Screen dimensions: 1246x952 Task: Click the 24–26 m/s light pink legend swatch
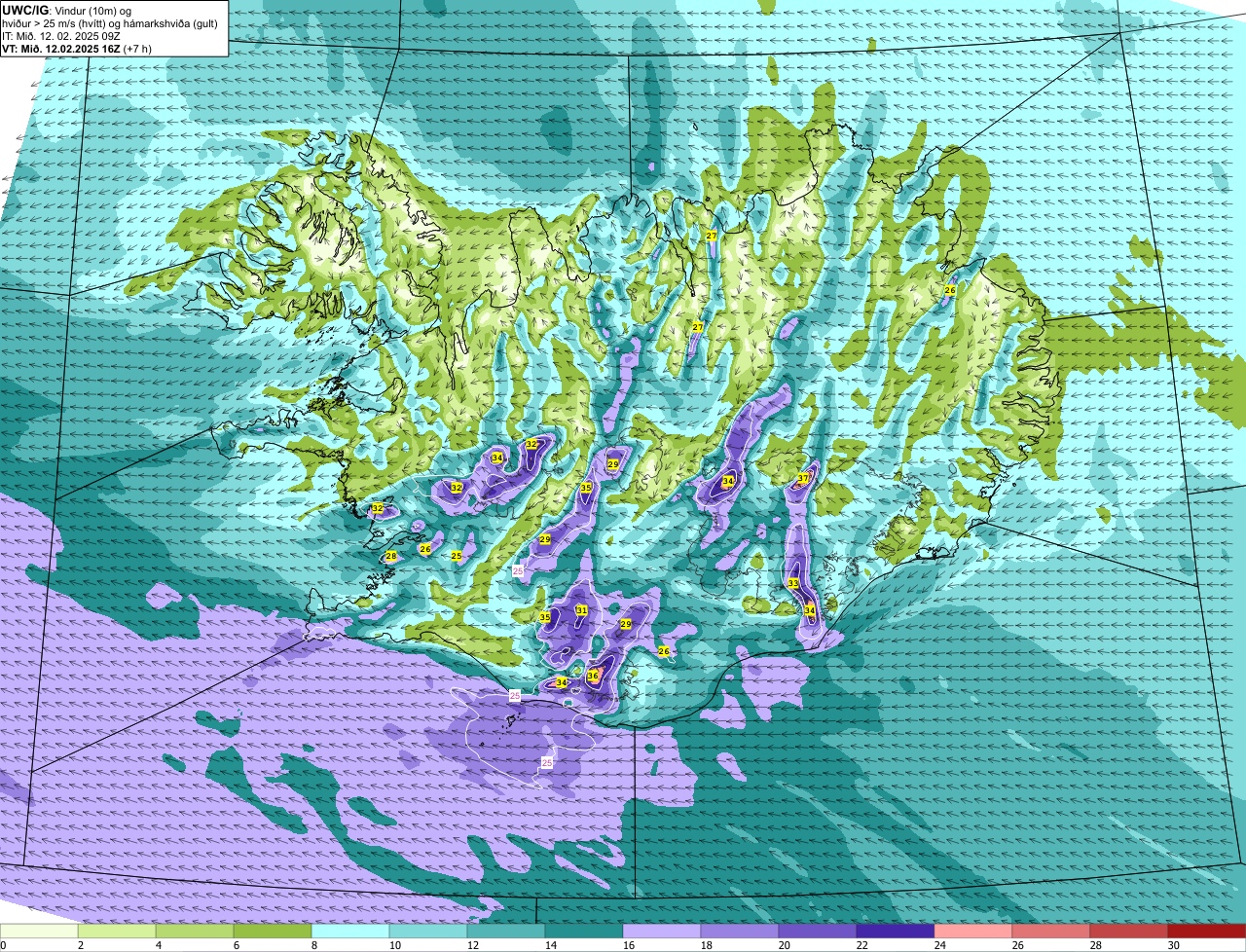[973, 932]
